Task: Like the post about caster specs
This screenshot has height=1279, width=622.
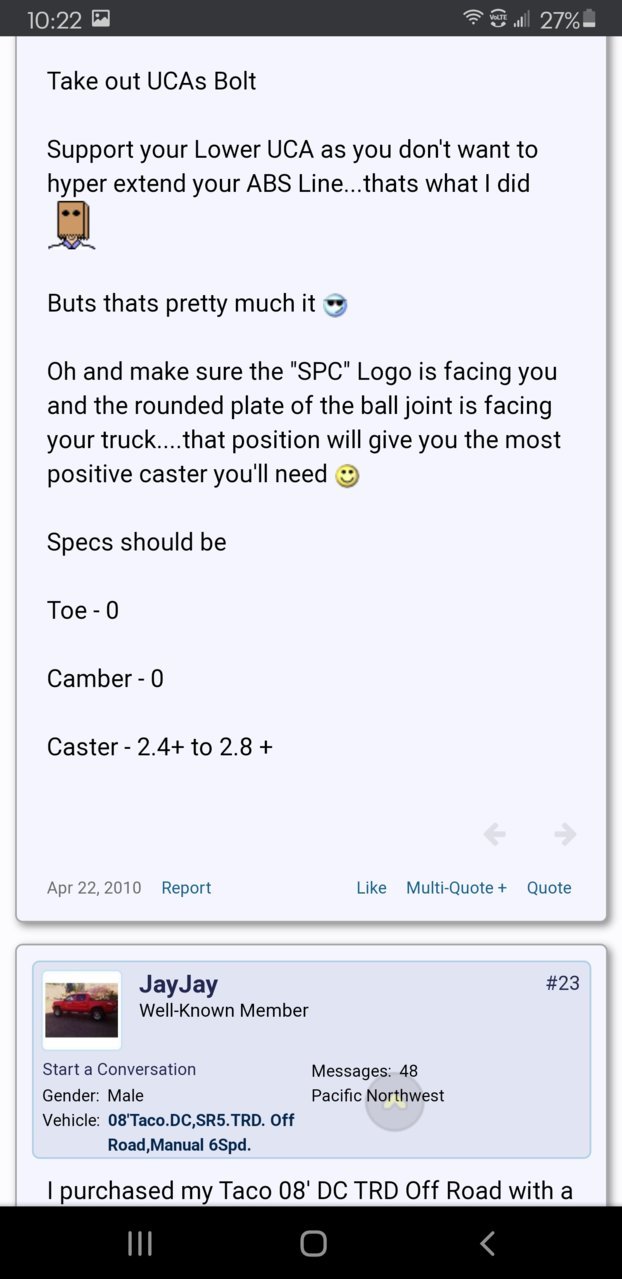Action: [x=371, y=888]
